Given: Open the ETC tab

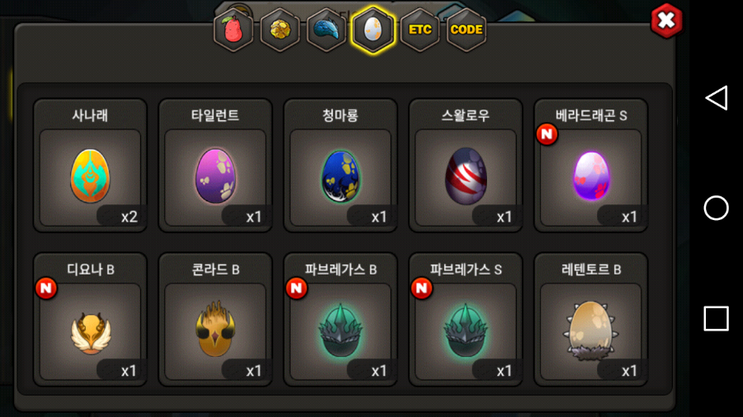Looking at the screenshot, I should point(420,30).
